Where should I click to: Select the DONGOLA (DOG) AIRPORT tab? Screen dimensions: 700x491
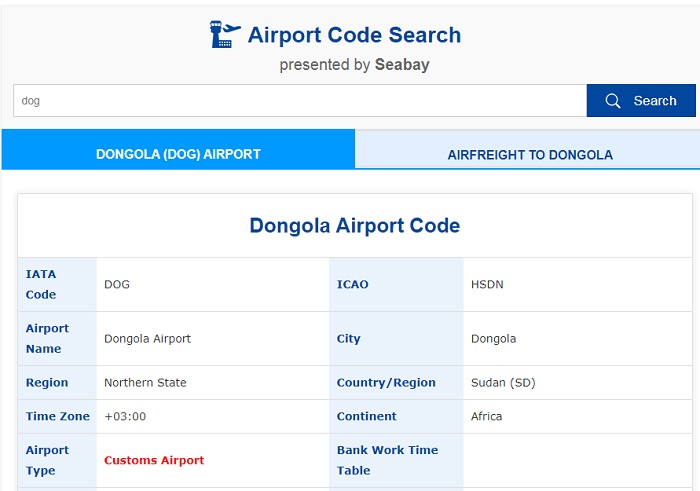(x=178, y=150)
